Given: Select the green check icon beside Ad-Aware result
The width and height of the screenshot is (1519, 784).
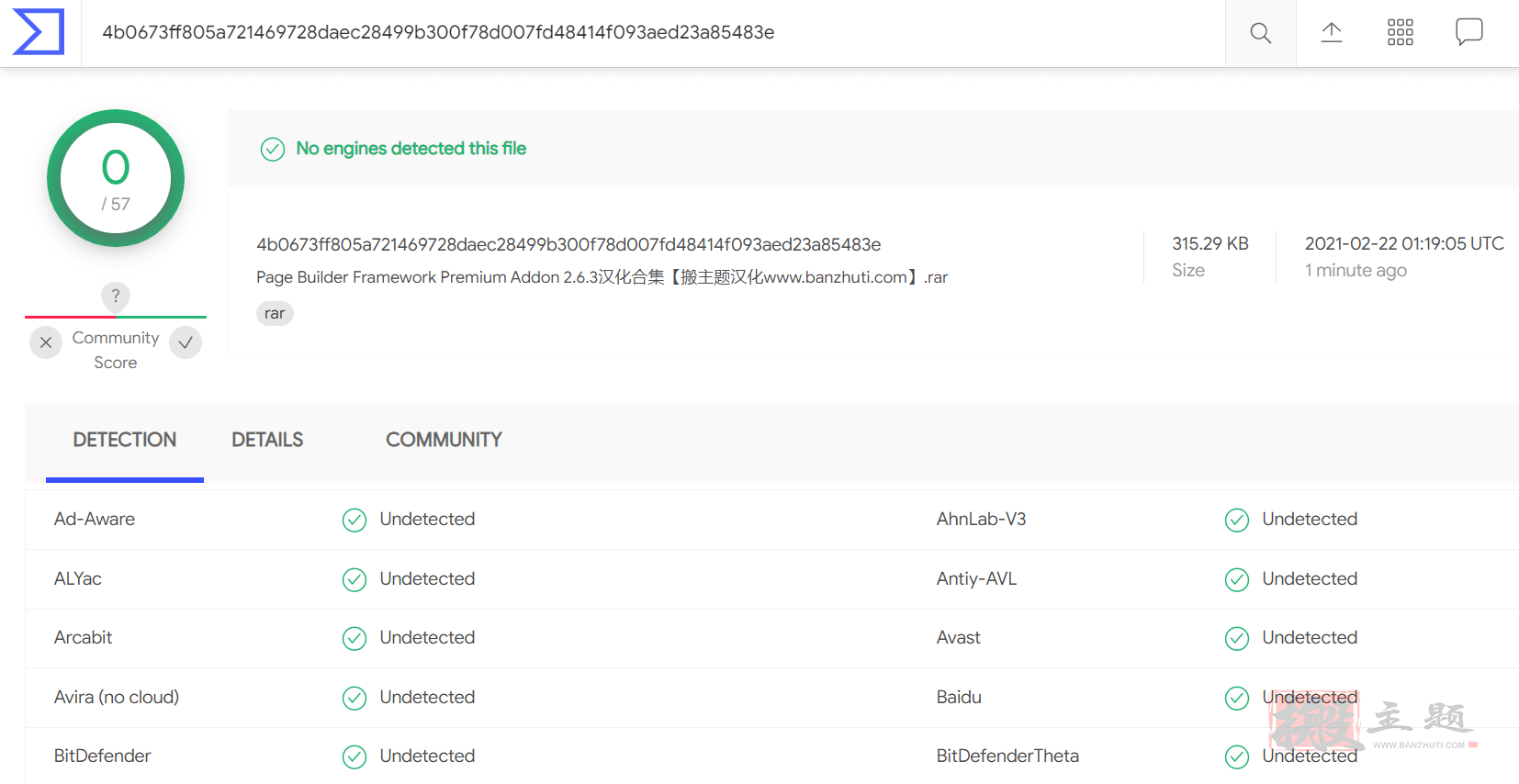Looking at the screenshot, I should 354,521.
